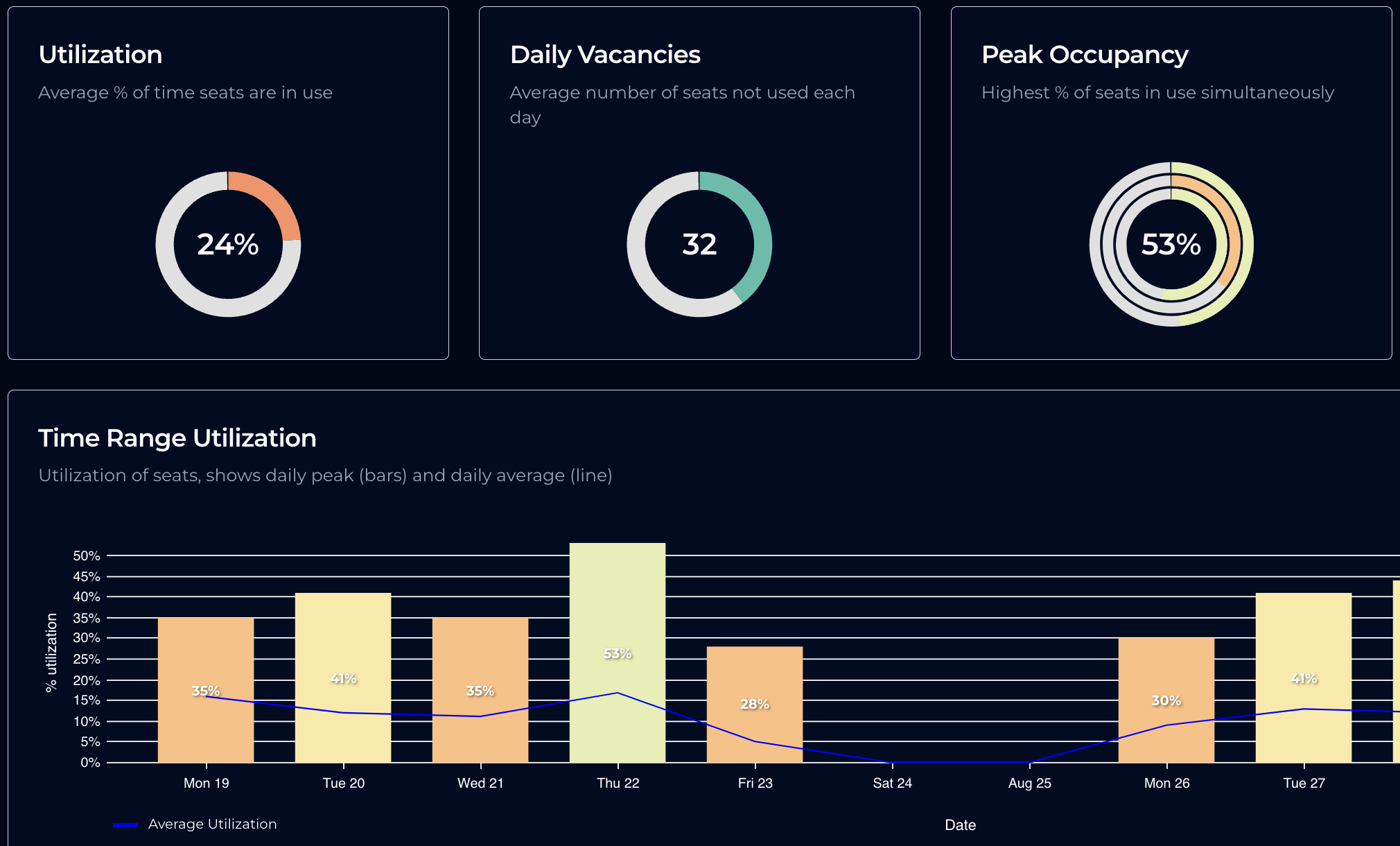Click the Tue 27 axis label

click(x=1304, y=783)
